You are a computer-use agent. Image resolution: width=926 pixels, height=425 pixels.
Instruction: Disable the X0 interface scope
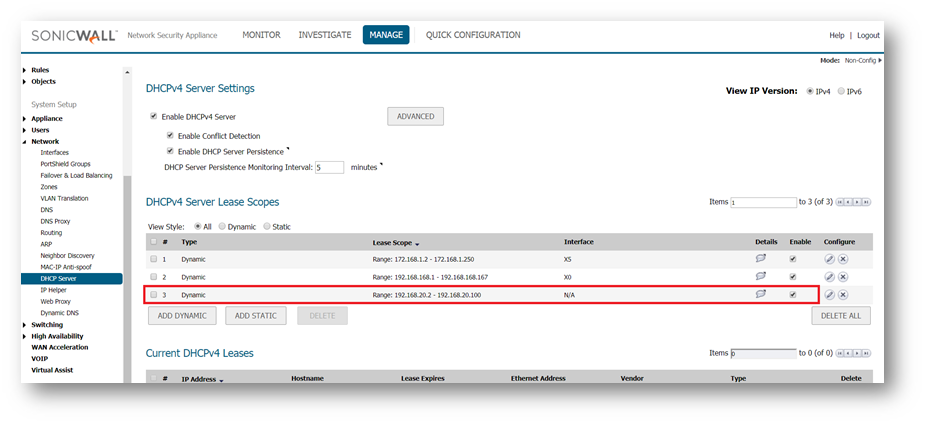tap(793, 276)
